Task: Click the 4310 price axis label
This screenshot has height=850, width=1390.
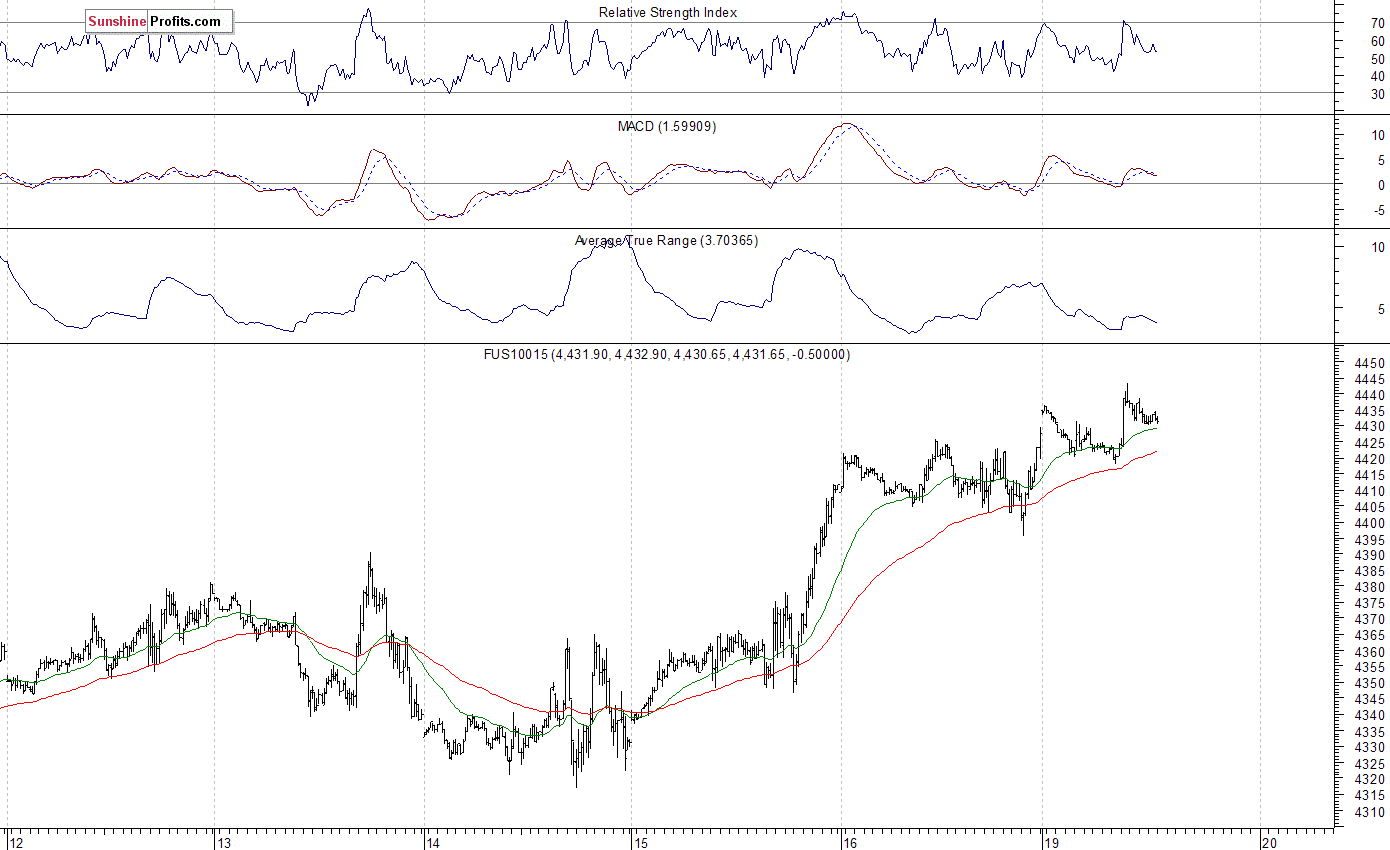Action: pos(1370,811)
